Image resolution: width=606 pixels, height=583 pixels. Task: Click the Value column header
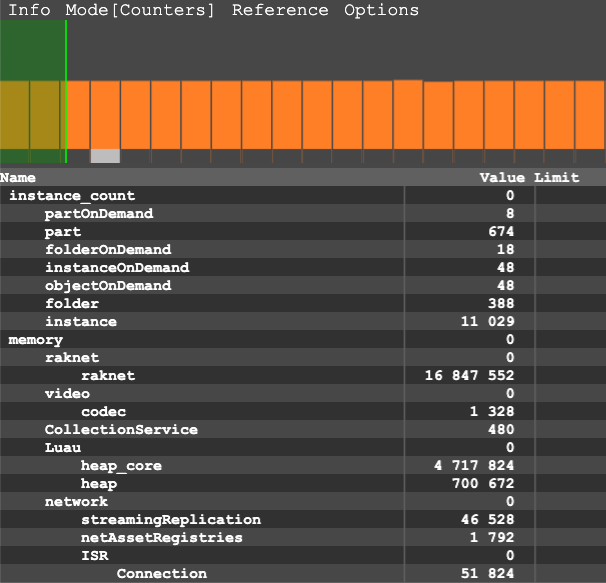502,177
